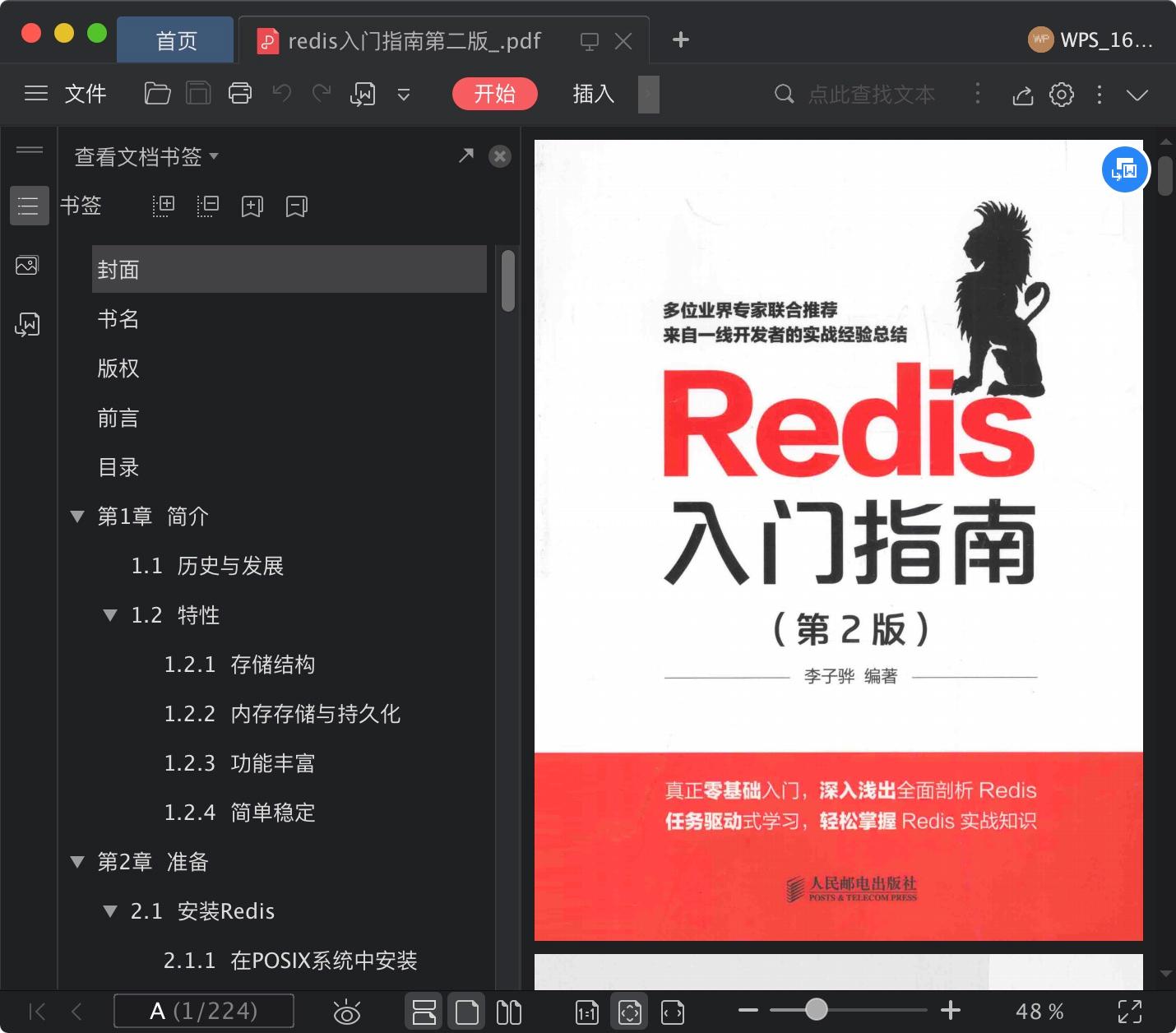Click the print icon

240,94
